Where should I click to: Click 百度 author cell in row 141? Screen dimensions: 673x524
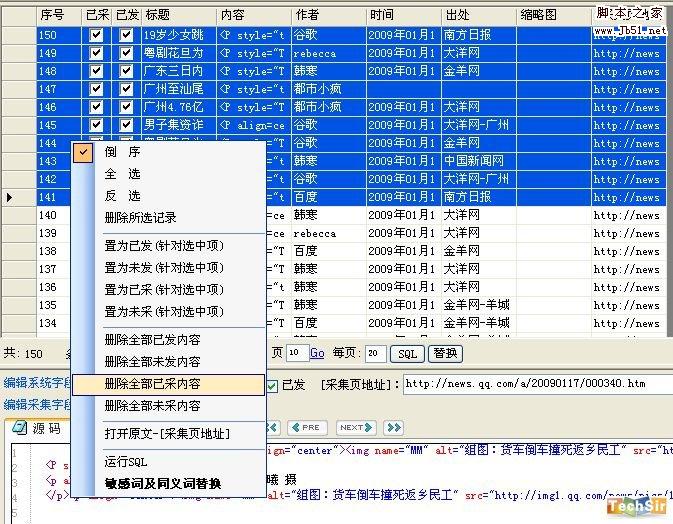coord(328,197)
